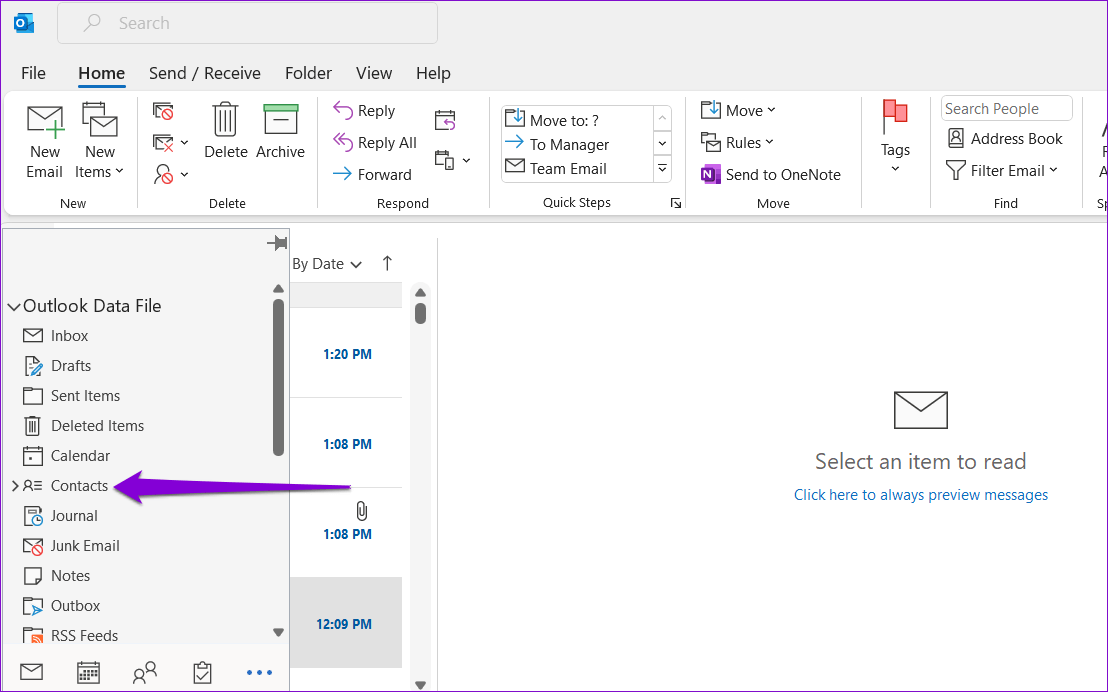
Task: Expand the Quick Steps gallery
Action: tap(662, 168)
